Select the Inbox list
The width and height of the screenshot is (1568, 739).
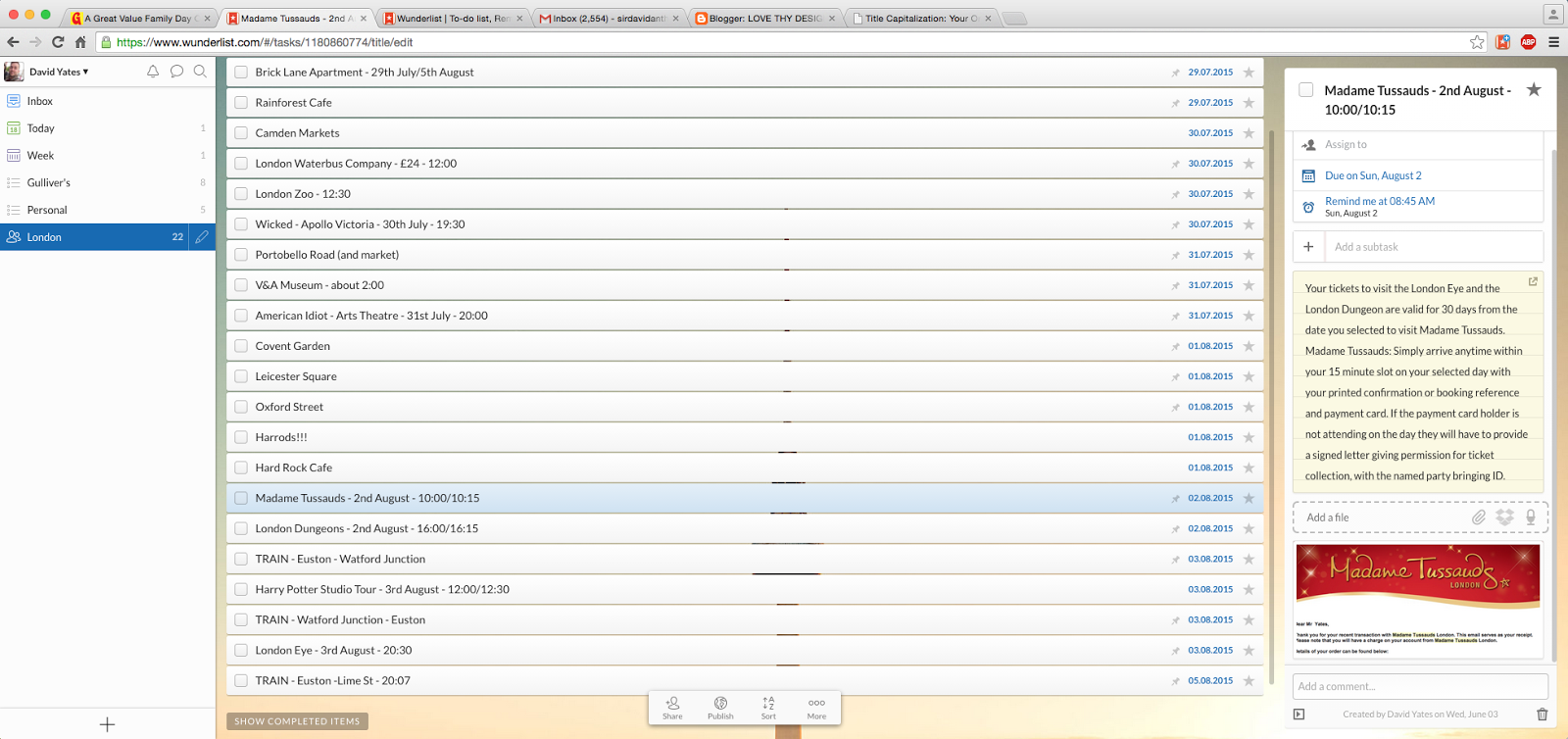pos(108,101)
